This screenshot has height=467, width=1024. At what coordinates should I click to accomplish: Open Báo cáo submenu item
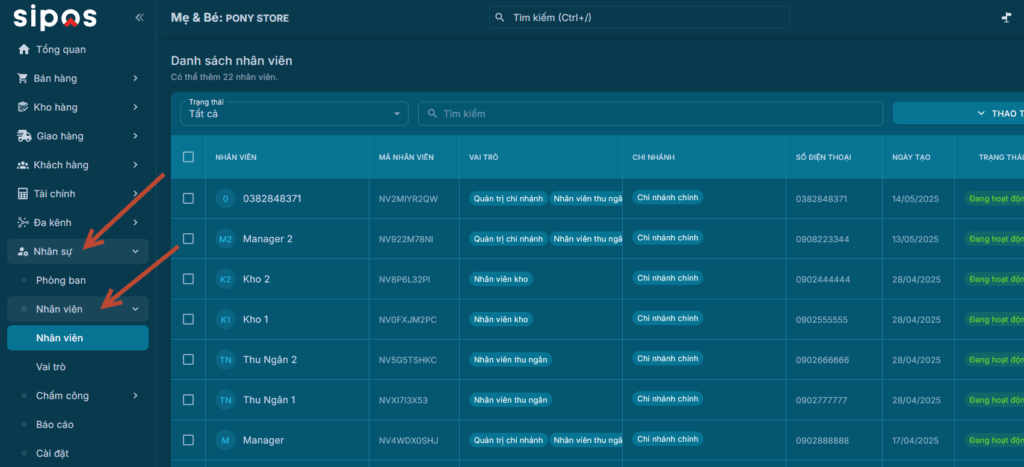pyautogui.click(x=78, y=425)
